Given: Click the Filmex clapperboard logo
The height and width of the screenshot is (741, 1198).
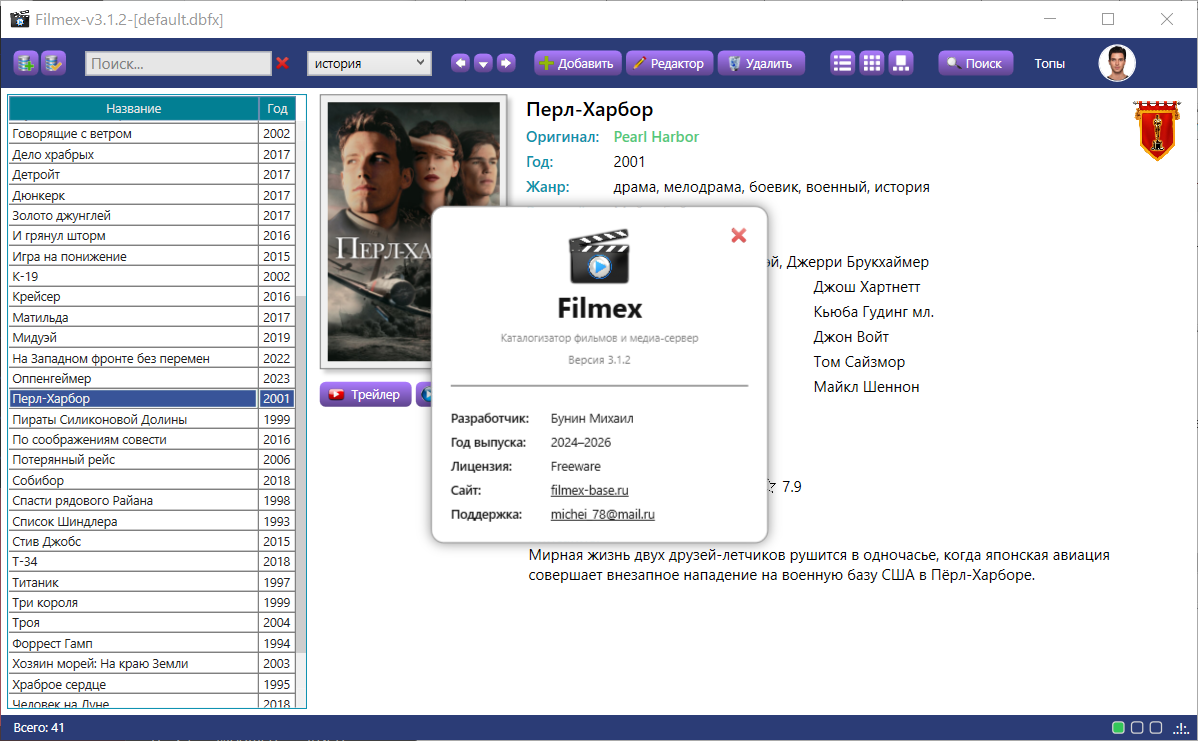Looking at the screenshot, I should [599, 256].
